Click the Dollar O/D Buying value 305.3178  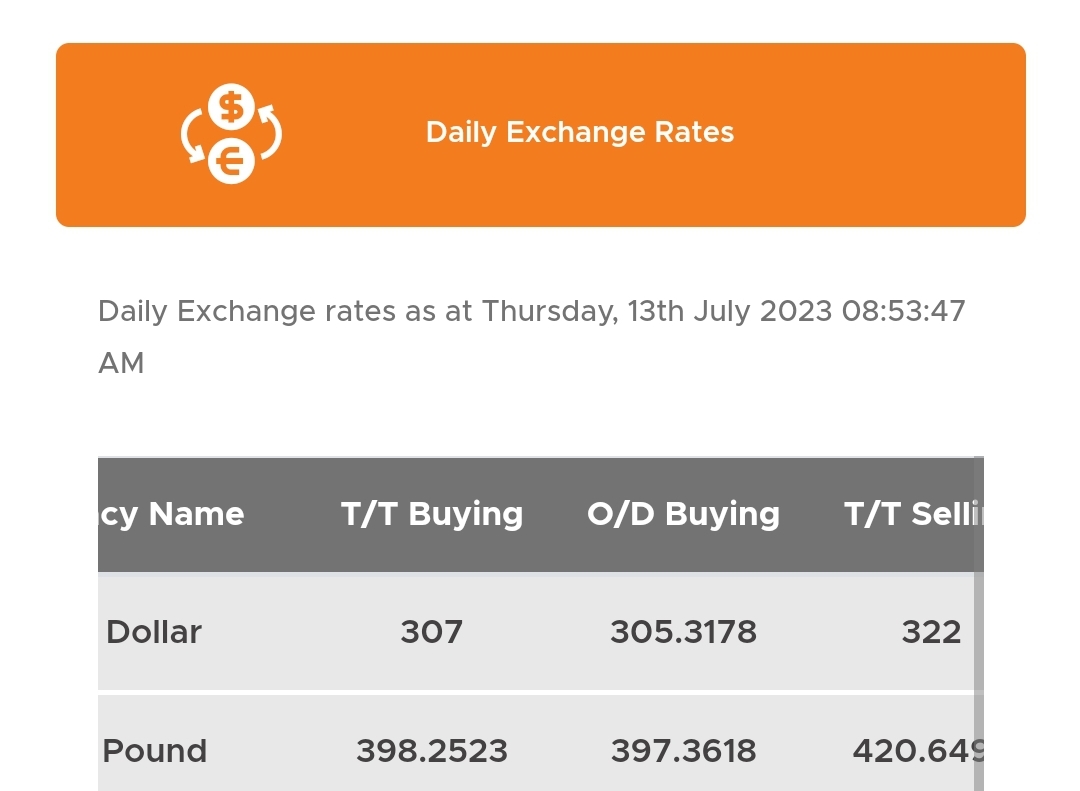(683, 632)
